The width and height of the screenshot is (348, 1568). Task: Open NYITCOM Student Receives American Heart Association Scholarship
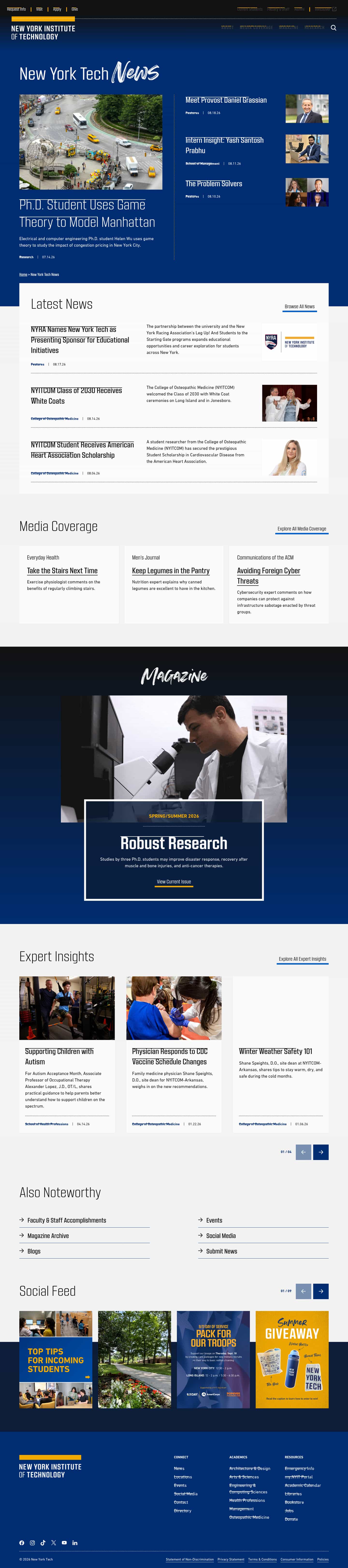coord(82,450)
